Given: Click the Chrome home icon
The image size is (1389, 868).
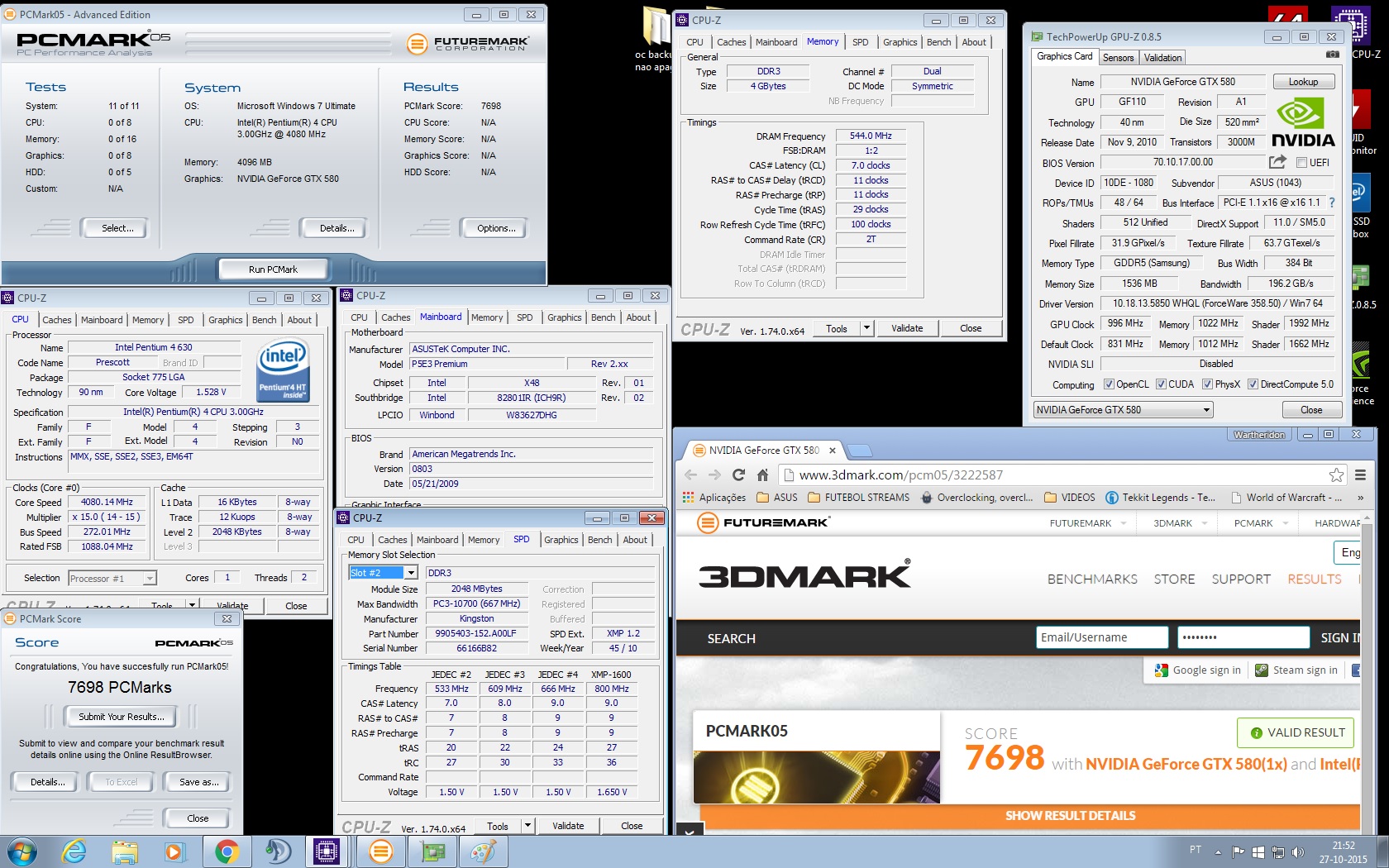Looking at the screenshot, I should point(762,475).
